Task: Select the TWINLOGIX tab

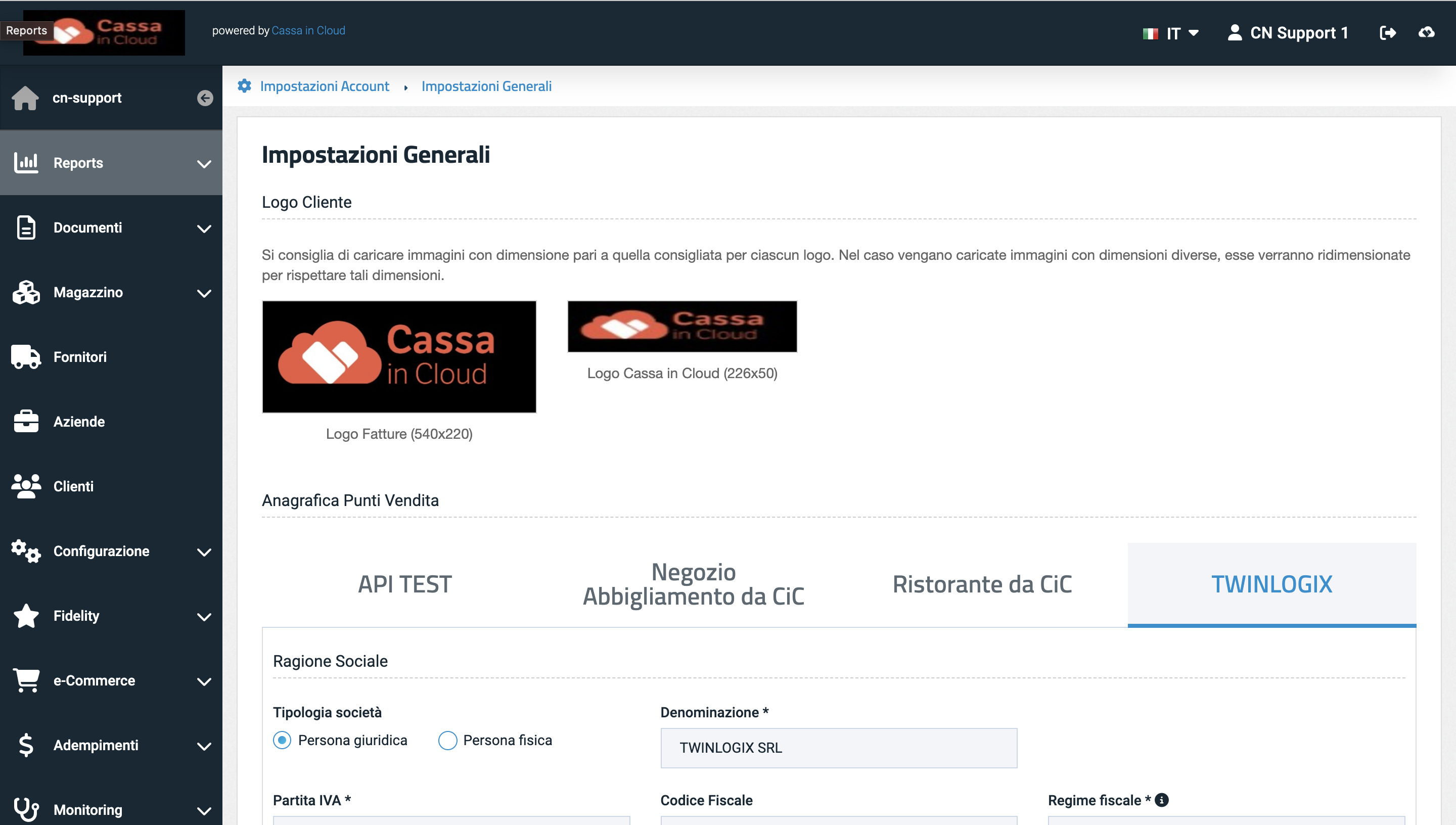Action: click(x=1272, y=584)
